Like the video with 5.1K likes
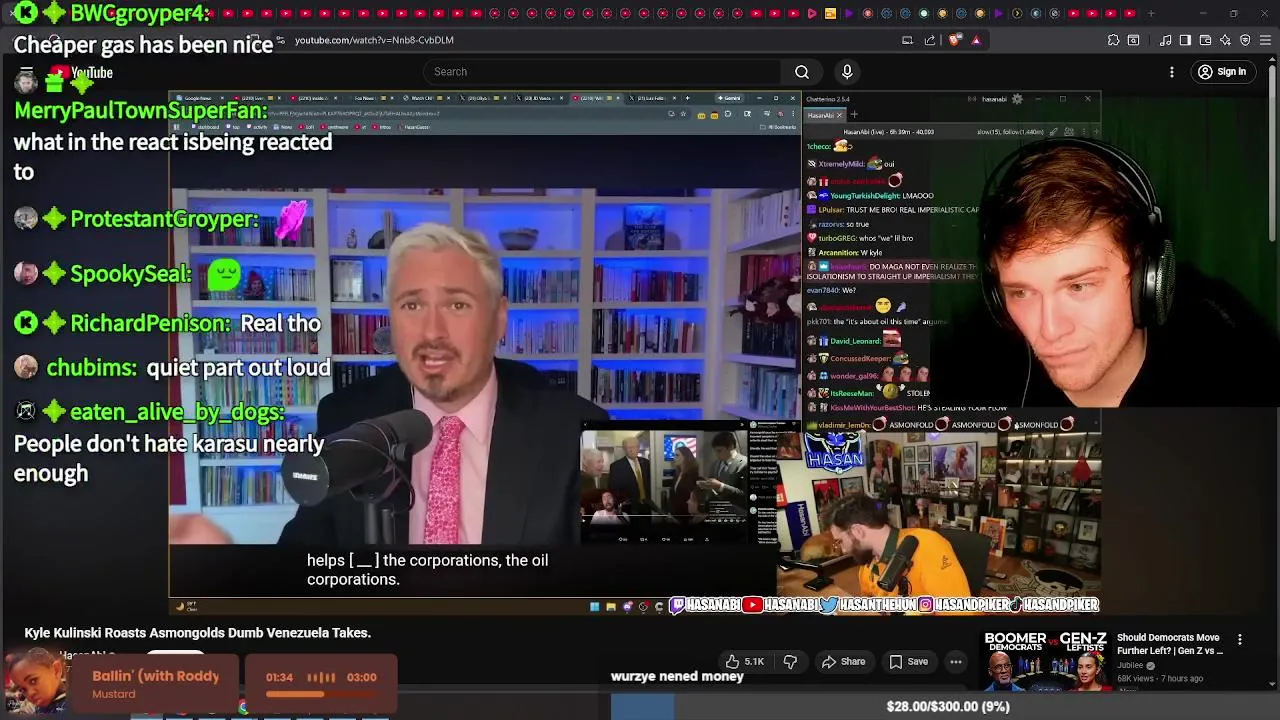This screenshot has width=1280, height=720. click(745, 661)
